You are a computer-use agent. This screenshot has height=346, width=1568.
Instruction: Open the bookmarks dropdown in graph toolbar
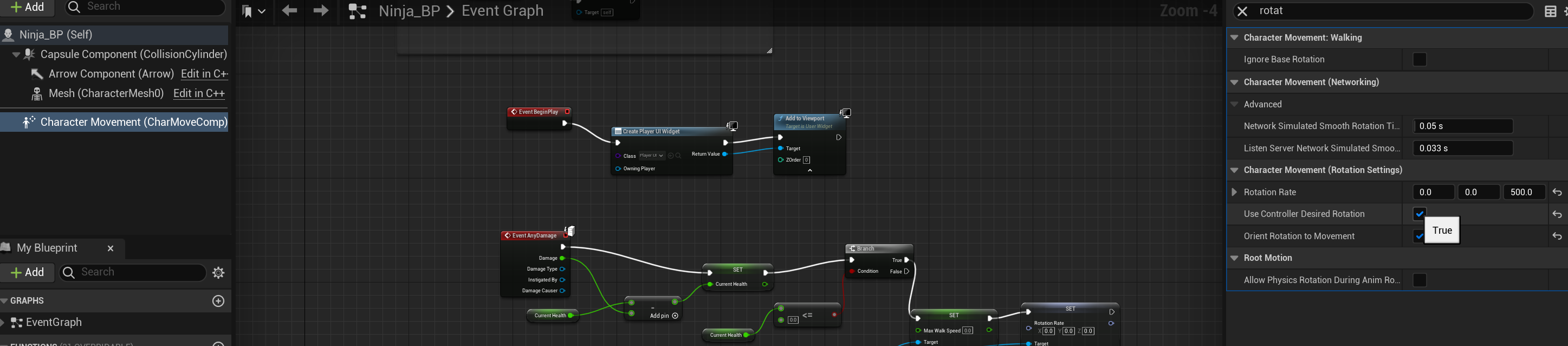(254, 11)
